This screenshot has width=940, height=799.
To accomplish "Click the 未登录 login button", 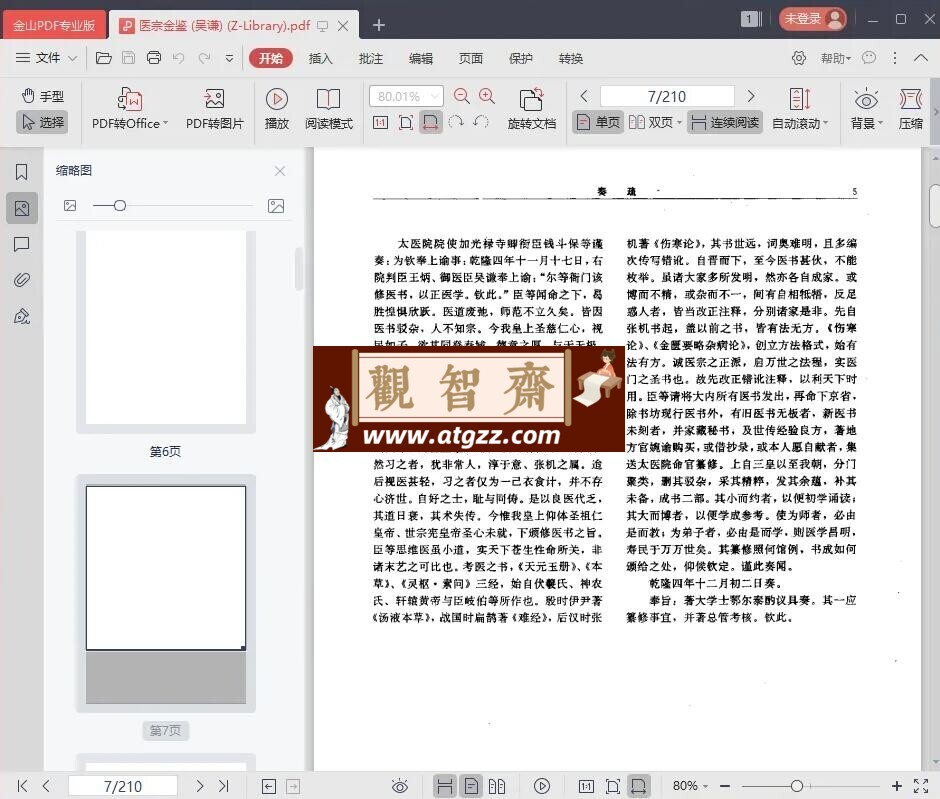I will [x=812, y=19].
